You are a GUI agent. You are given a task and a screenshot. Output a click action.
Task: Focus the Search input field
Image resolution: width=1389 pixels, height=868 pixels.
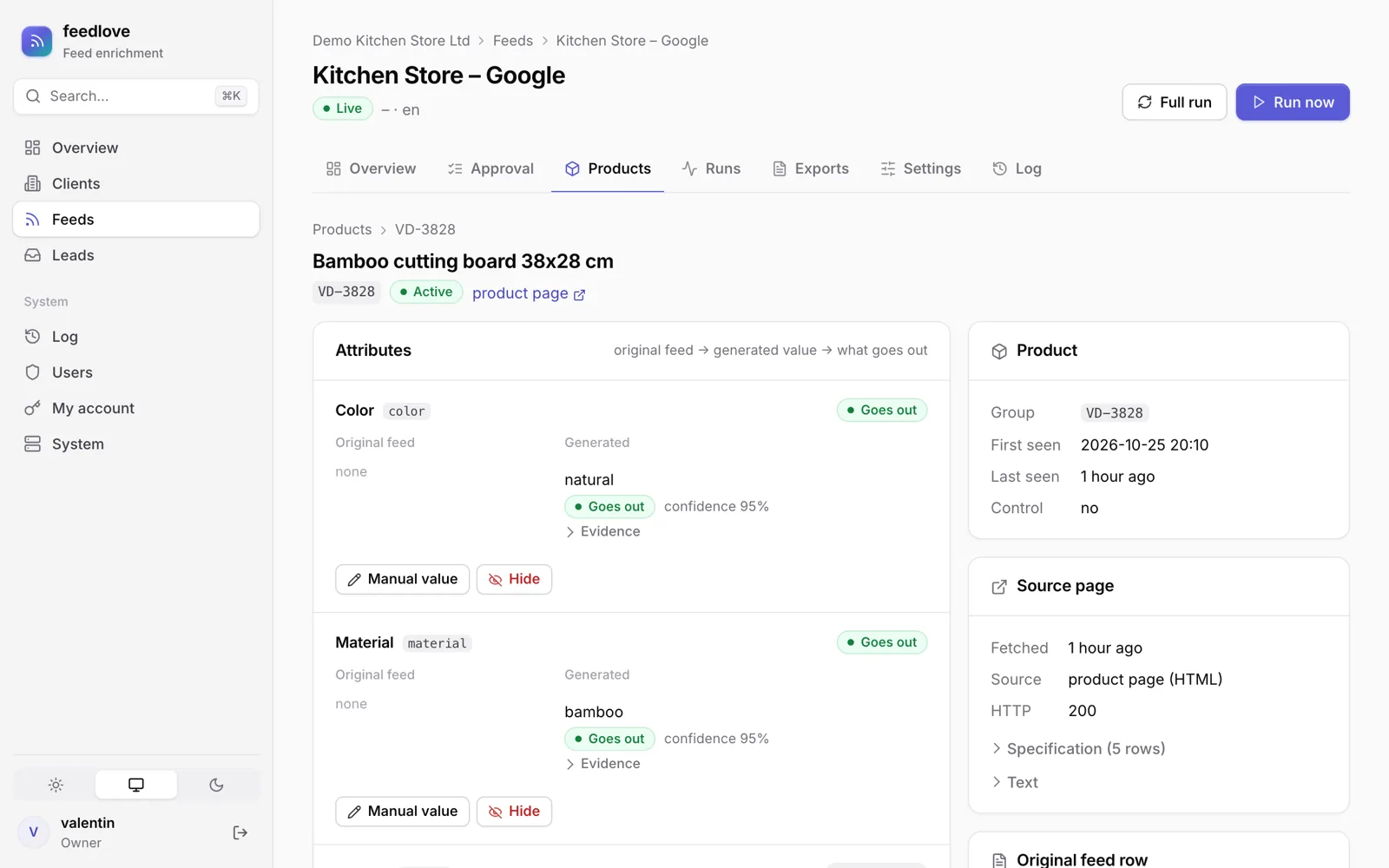tap(136, 96)
